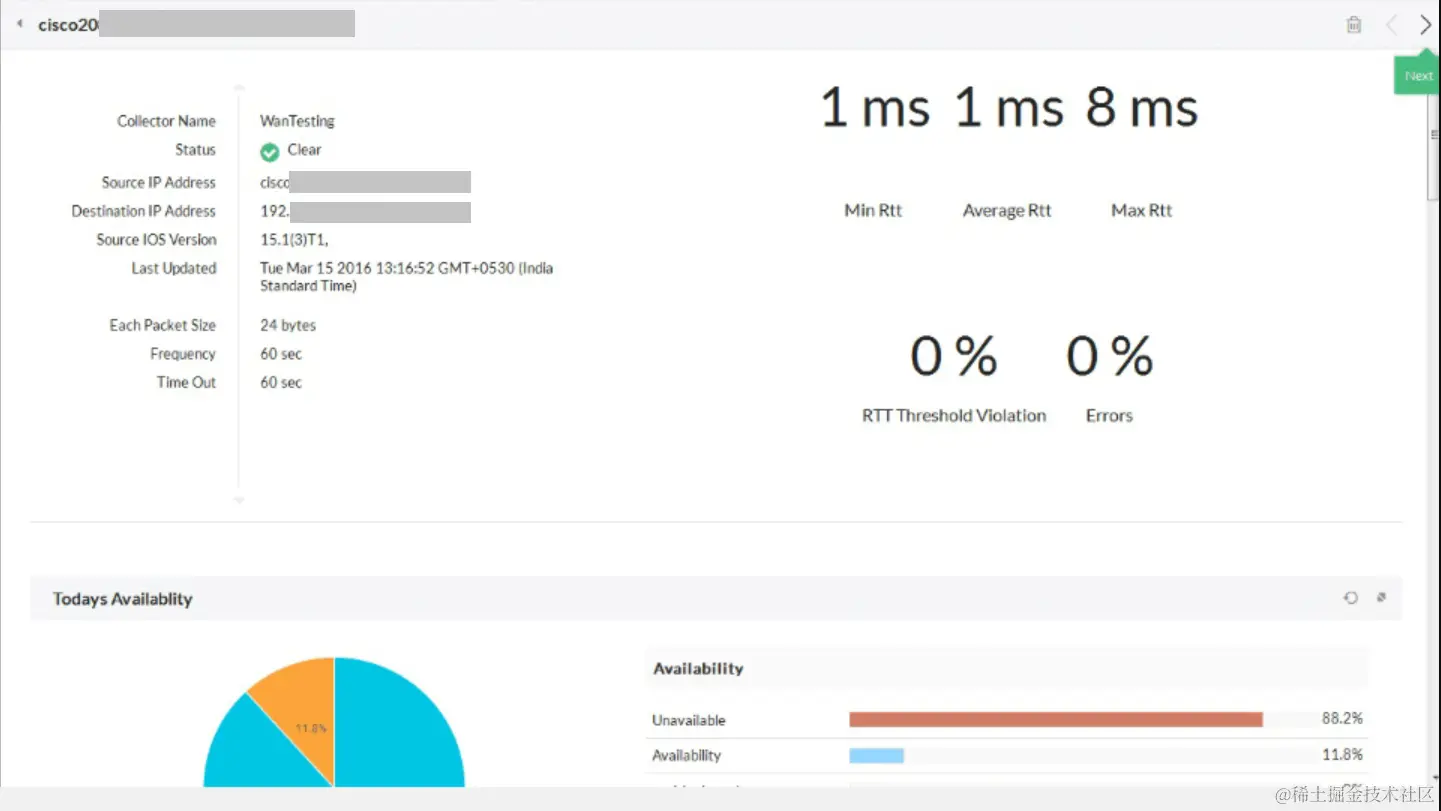This screenshot has height=811, width=1441.
Task: Open the export icon beside the refresh icon
Action: click(x=1381, y=597)
